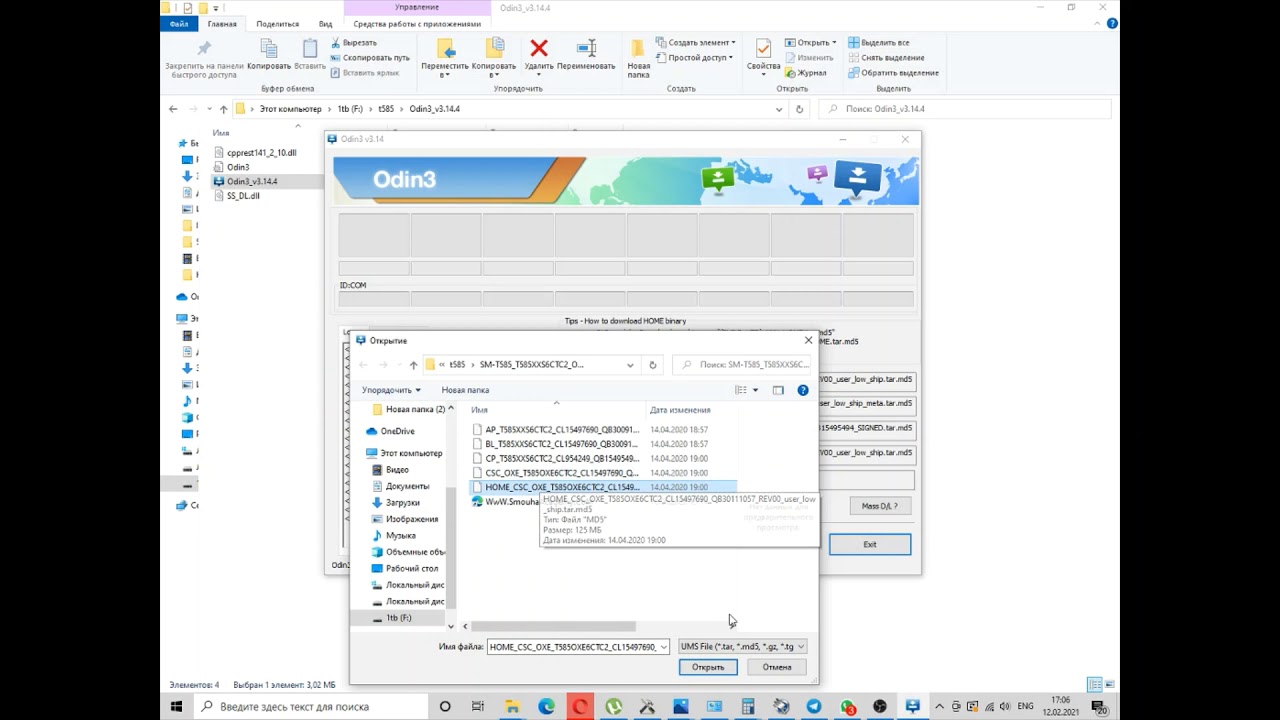Select 1tb (F:) drive in dialog navigation

[398, 618]
